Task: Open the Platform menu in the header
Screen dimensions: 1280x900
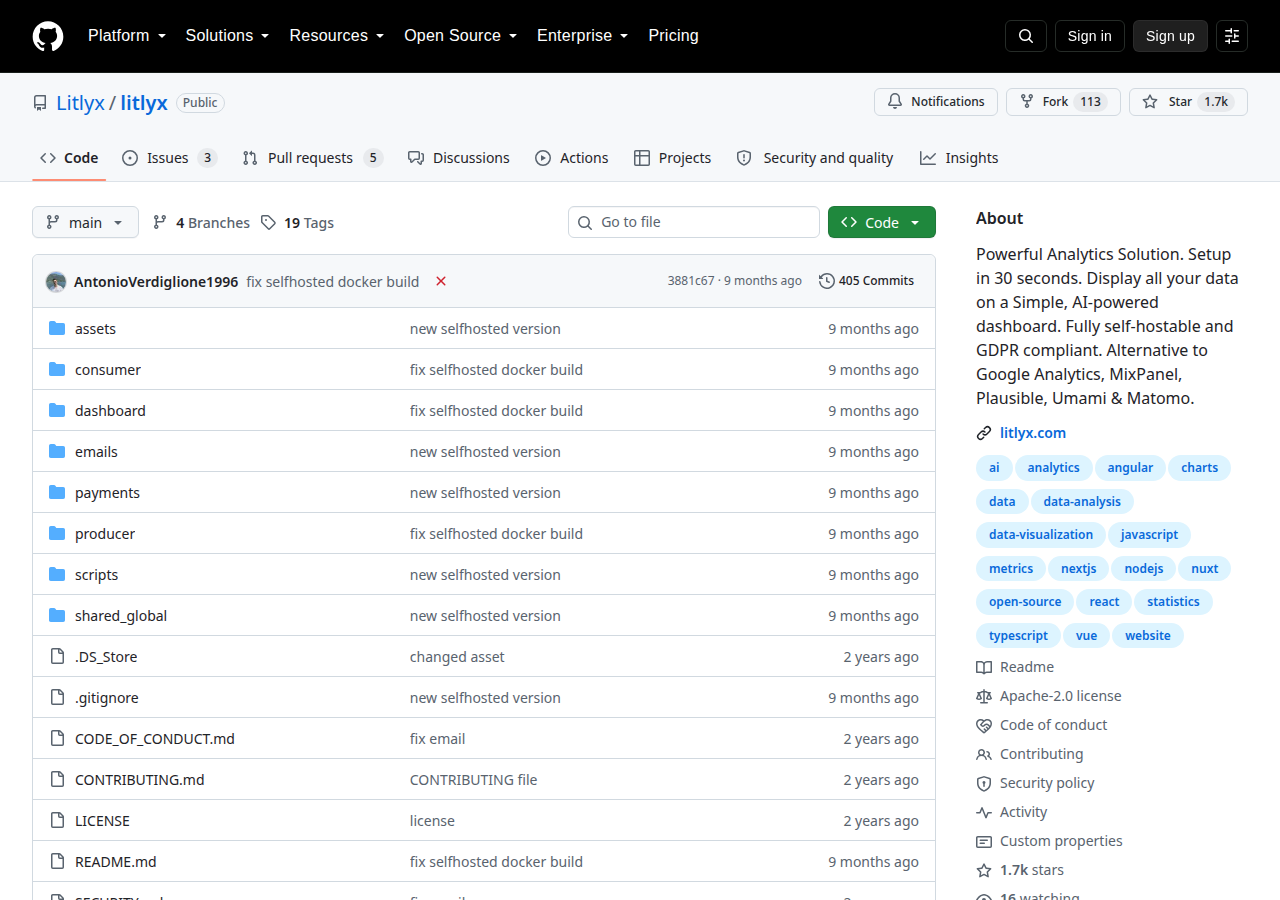Action: click(x=127, y=36)
